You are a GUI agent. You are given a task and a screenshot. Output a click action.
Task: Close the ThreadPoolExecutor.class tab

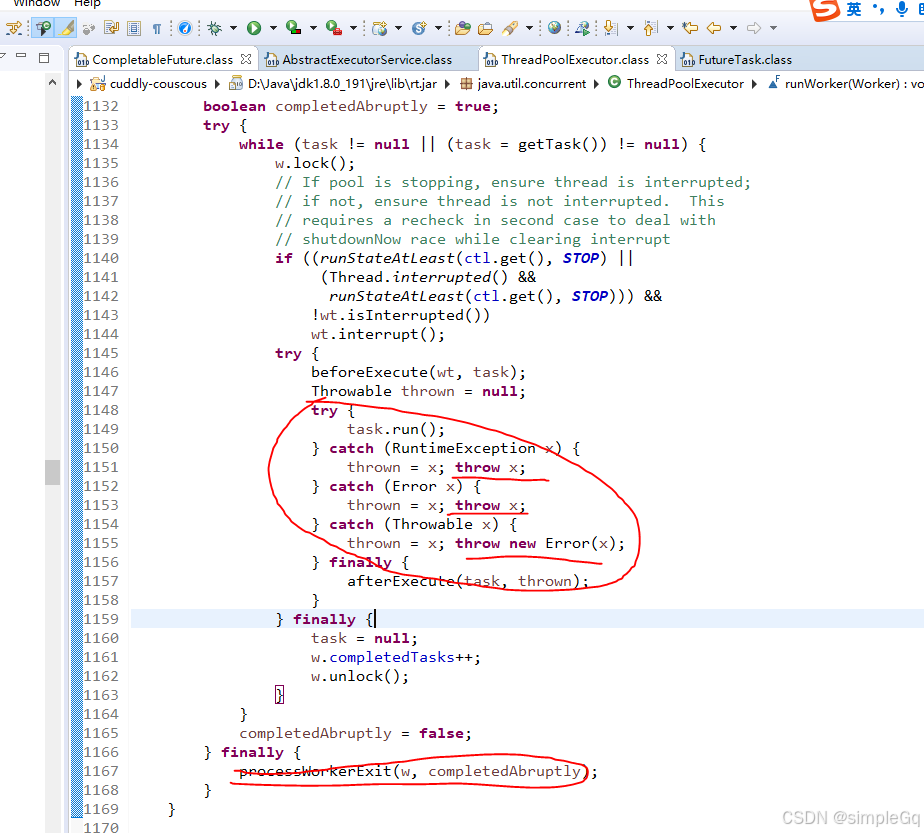coord(662,59)
